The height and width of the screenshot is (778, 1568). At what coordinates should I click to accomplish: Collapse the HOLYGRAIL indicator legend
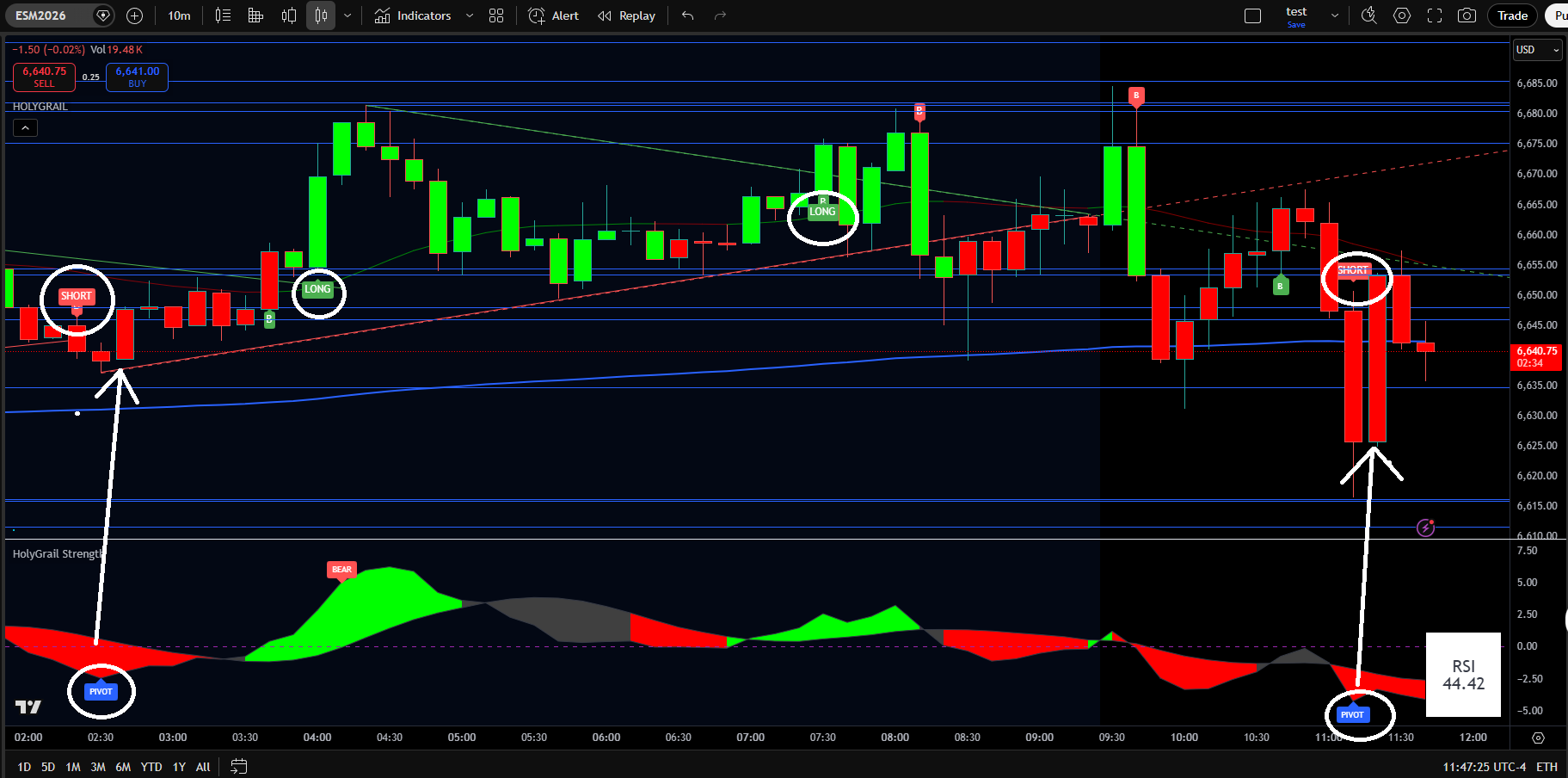25,128
